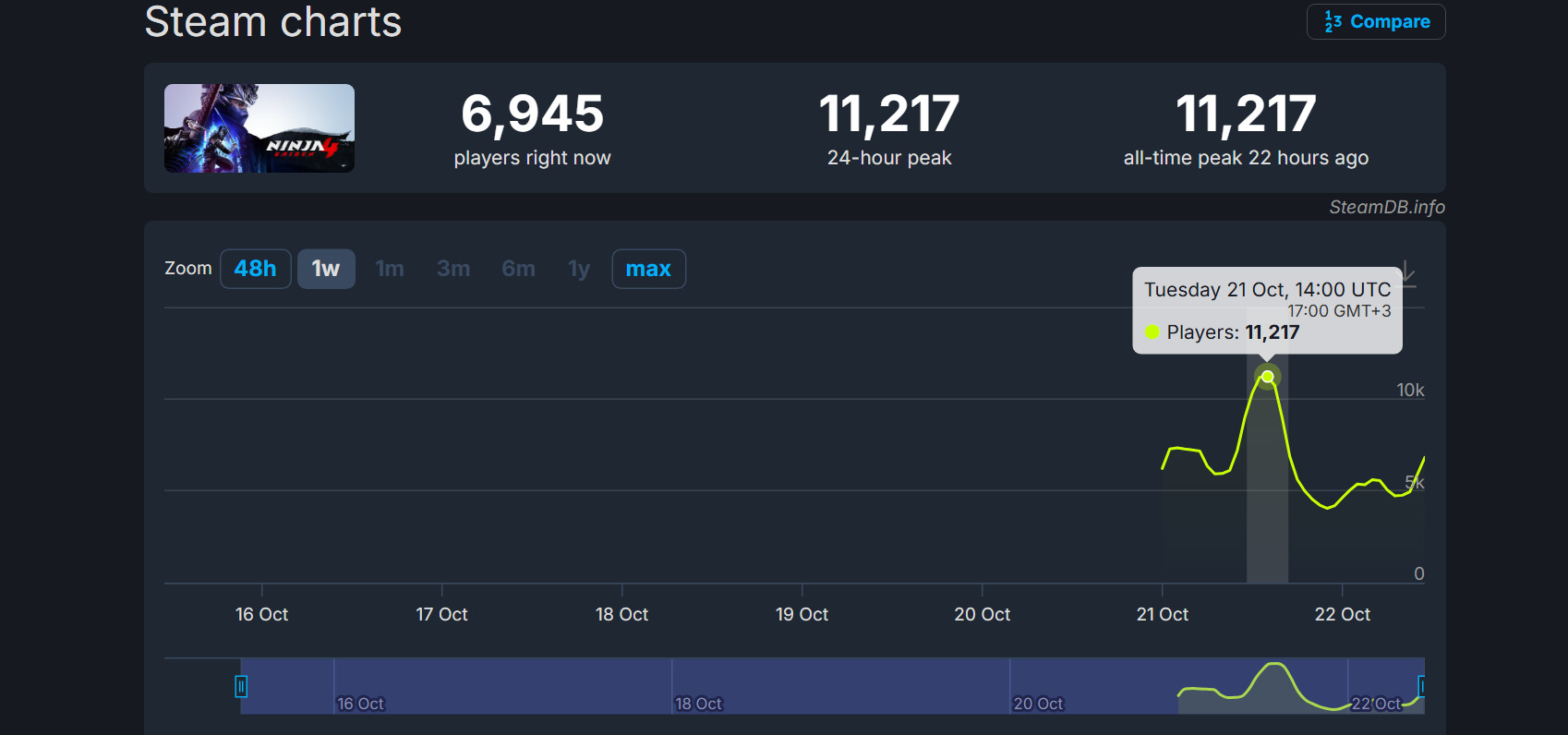Click the "19 Oct" x-axis label
Image resolution: width=1568 pixels, height=735 pixels.
point(802,614)
